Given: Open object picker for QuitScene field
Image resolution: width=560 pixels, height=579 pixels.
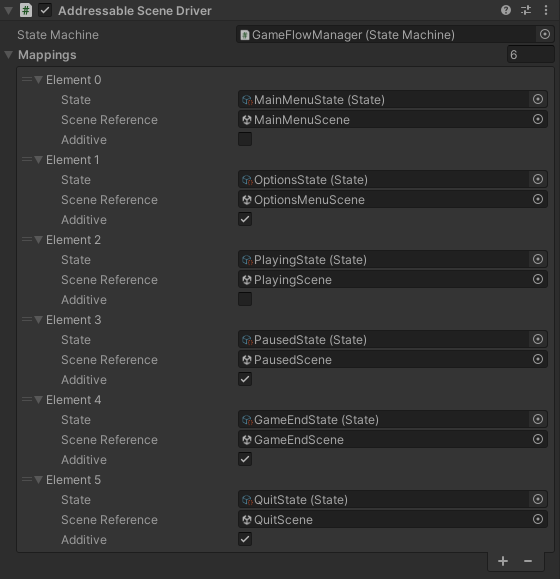Looking at the screenshot, I should [x=538, y=520].
